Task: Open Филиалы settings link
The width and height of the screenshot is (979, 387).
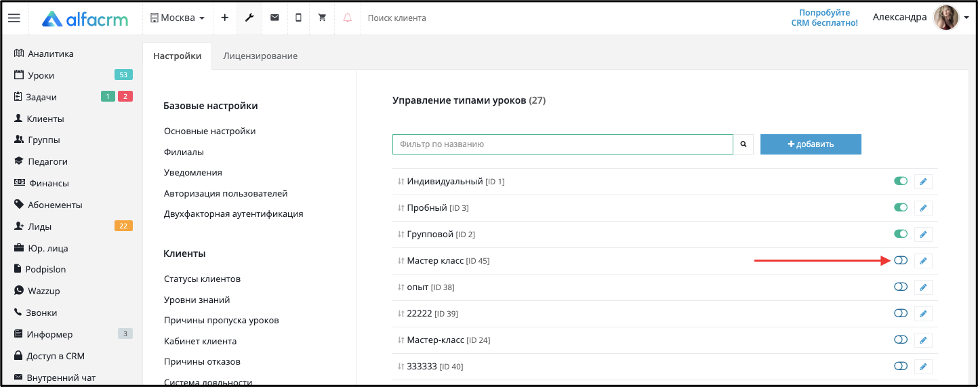Action: [x=184, y=152]
